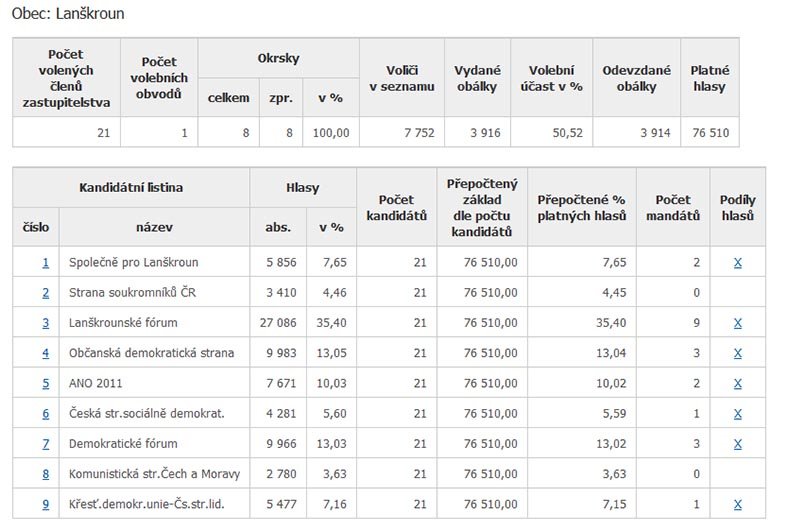Open vote shares X for Občanská demokratická strana
This screenshot has width=787, height=531.
(x=737, y=353)
